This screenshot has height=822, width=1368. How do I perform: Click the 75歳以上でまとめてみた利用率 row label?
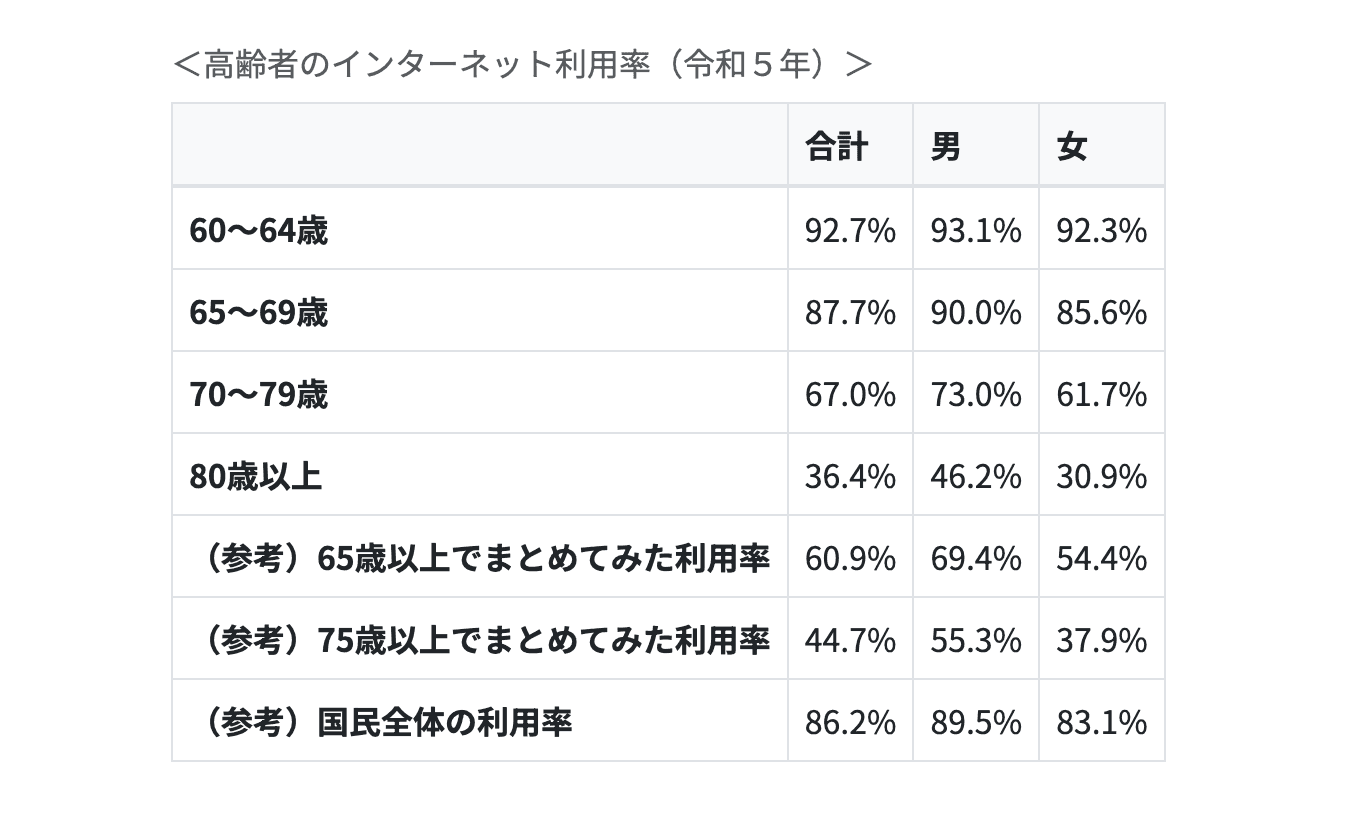click(486, 640)
